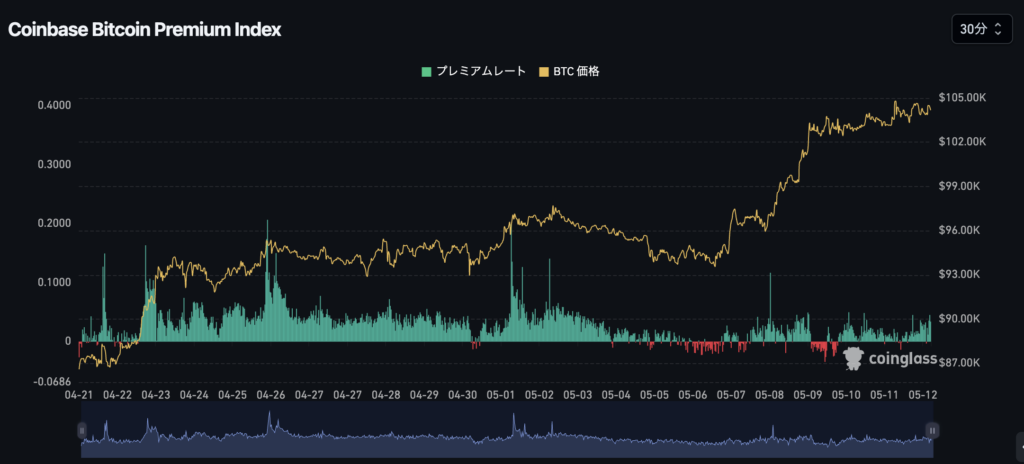Click the 05-01 date axis label
1024x464 pixels.
pos(502,395)
